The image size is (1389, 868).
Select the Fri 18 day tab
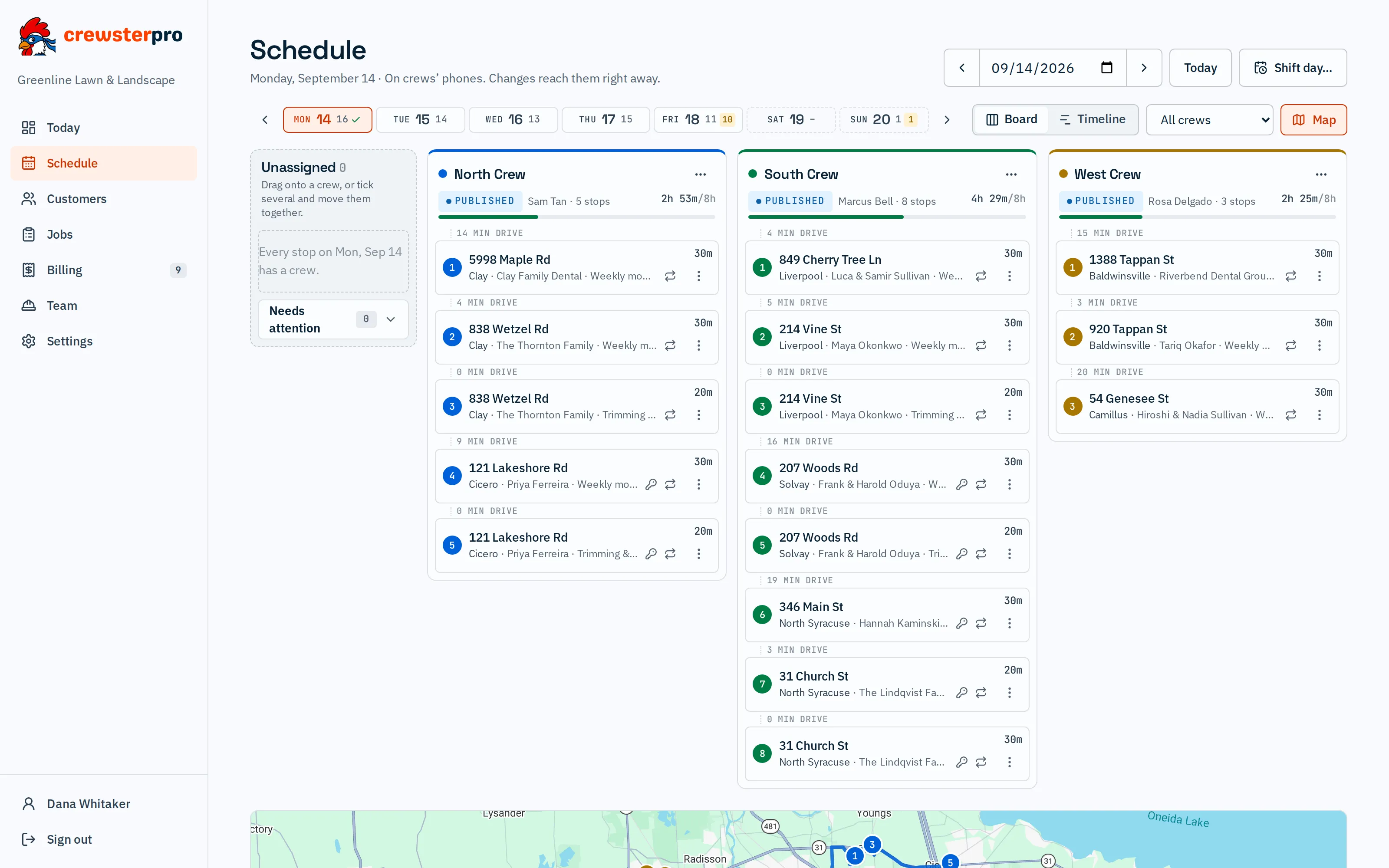(x=698, y=119)
